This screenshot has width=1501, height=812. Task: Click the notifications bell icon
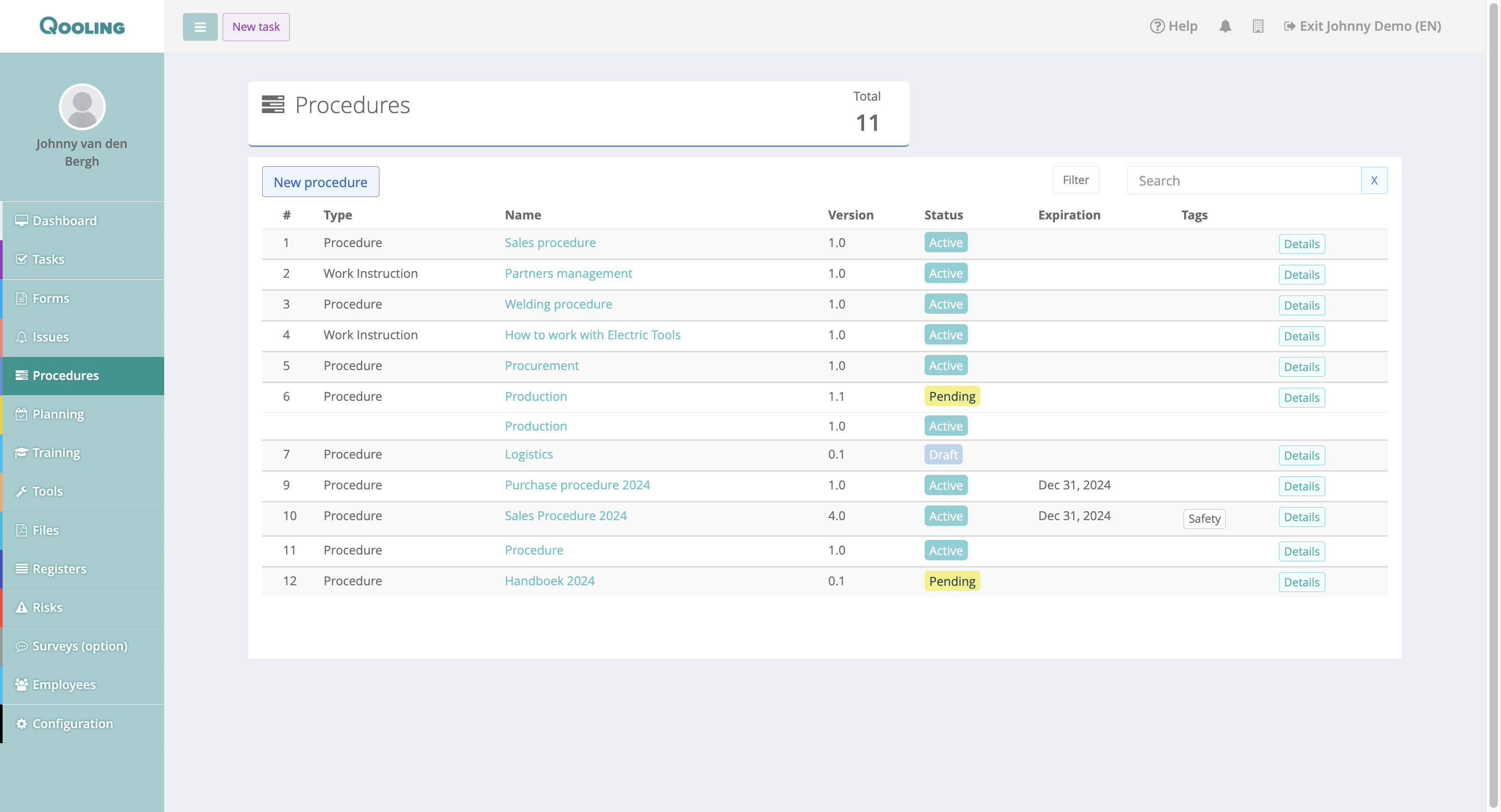click(x=1225, y=26)
